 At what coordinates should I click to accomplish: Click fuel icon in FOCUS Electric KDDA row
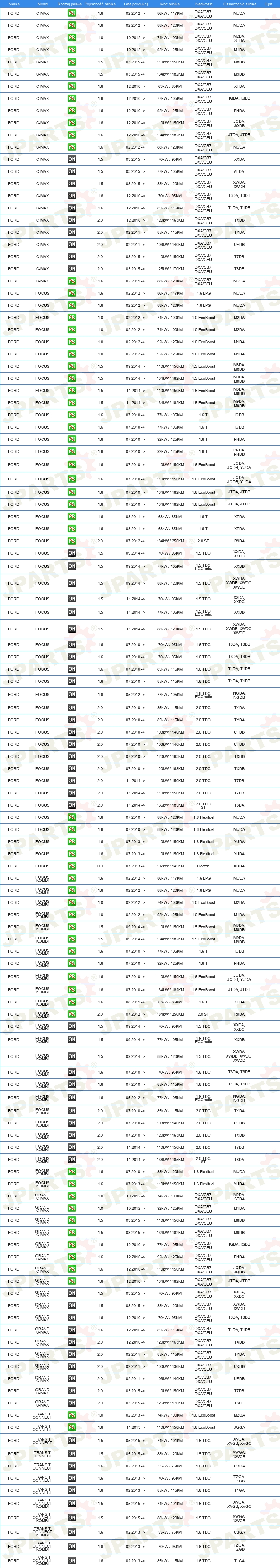coord(72,866)
